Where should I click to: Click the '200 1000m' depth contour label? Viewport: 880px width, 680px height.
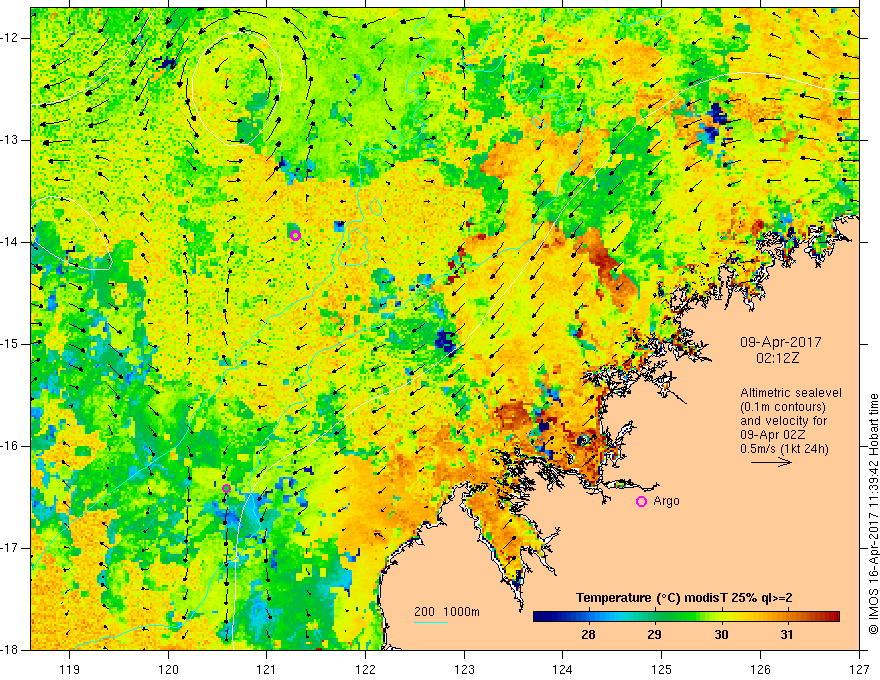point(447,612)
